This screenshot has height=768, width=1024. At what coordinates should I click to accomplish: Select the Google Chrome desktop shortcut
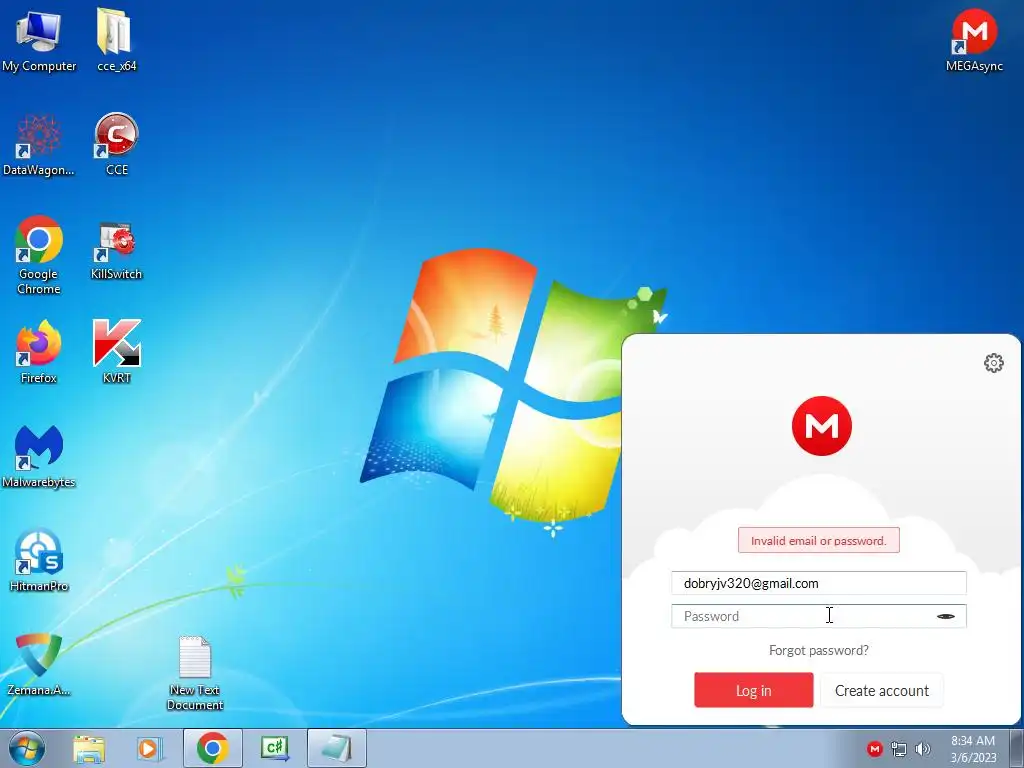coord(39,255)
